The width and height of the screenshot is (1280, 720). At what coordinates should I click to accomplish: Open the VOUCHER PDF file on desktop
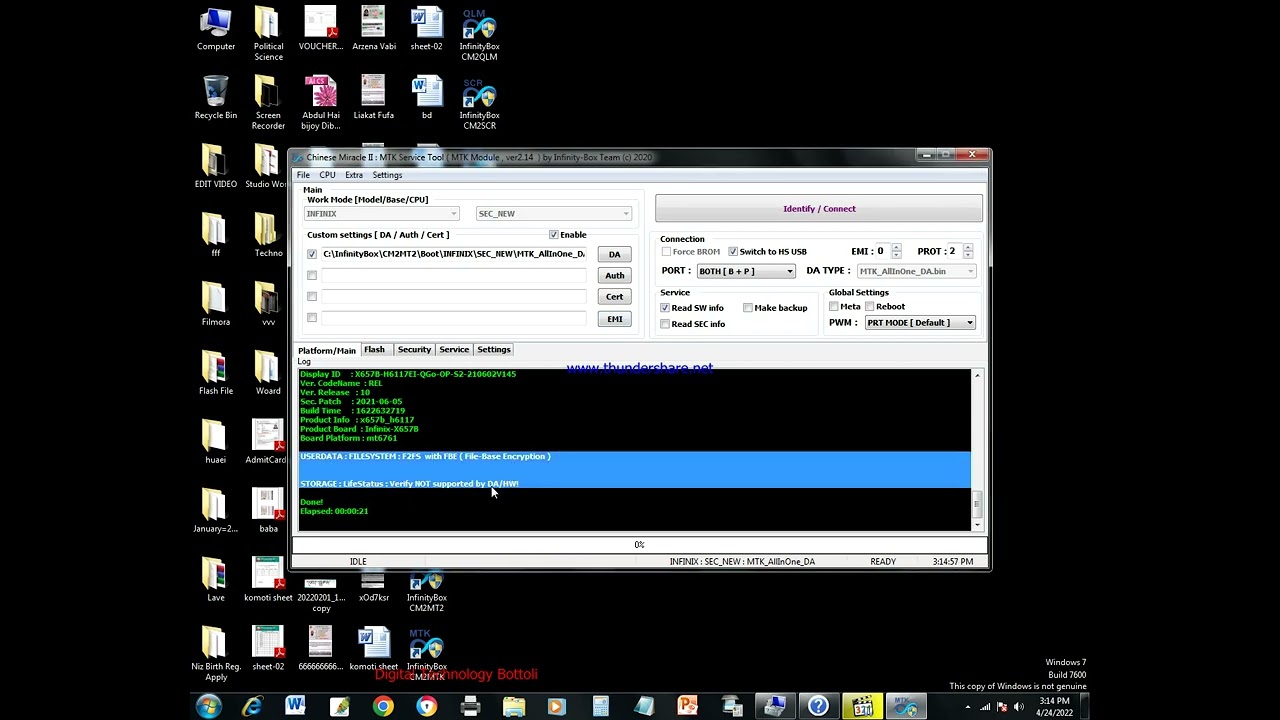coord(321,29)
